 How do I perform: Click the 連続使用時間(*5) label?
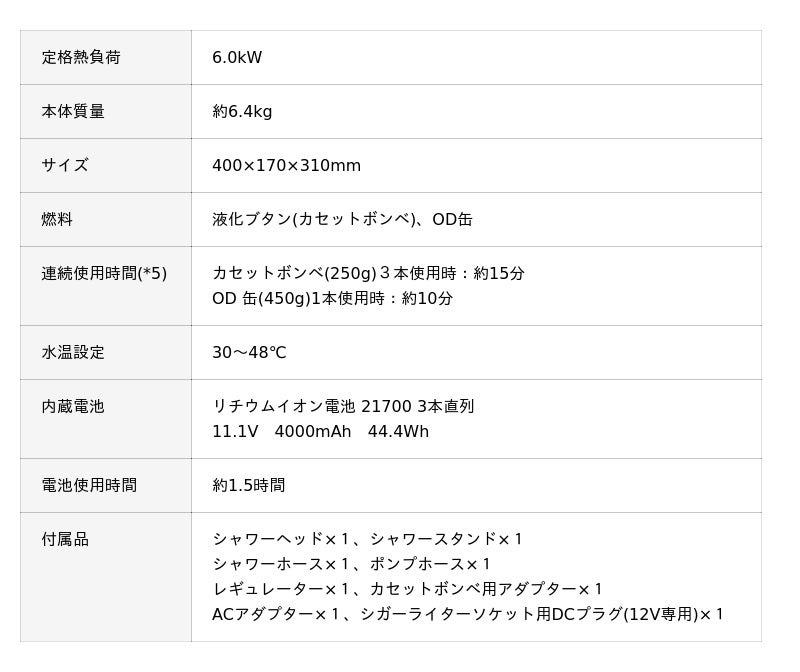pos(104,274)
